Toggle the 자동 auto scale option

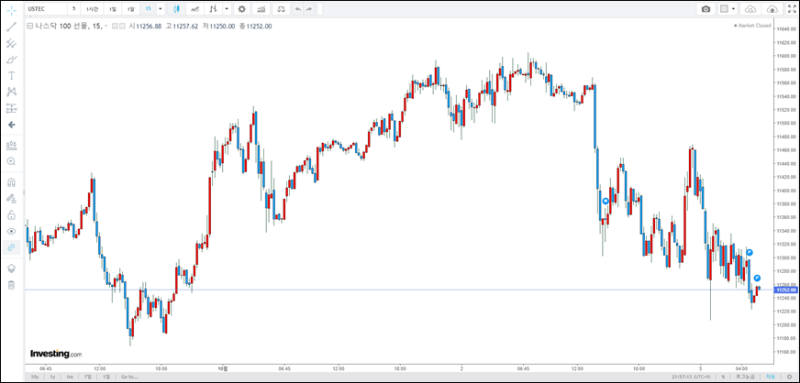[x=770, y=376]
